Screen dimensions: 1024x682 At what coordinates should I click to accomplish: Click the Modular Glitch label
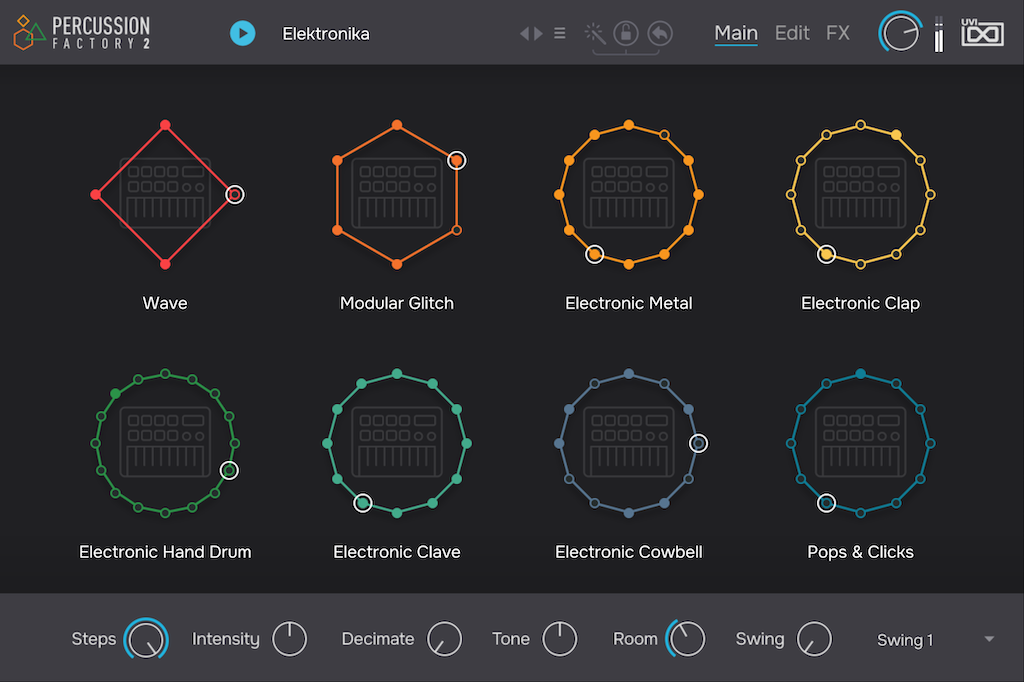pos(397,303)
